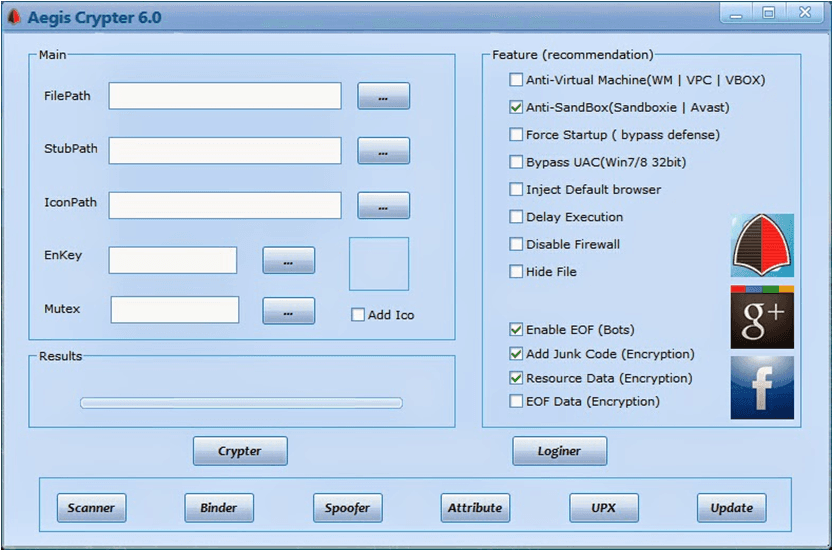This screenshot has width=832, height=550.
Task: Enable EOF Data (Encryption)
Action: click(516, 401)
